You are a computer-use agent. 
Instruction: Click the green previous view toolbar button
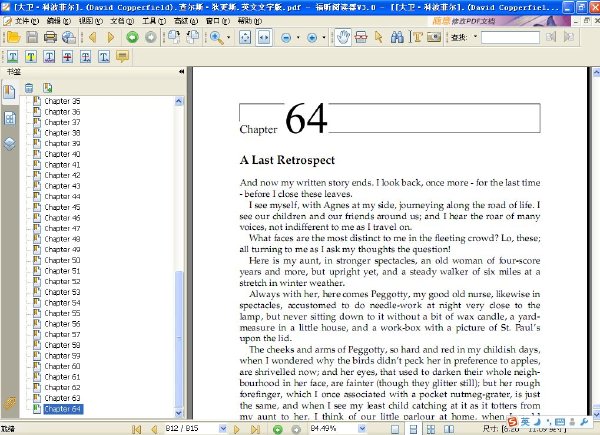pos(132,37)
